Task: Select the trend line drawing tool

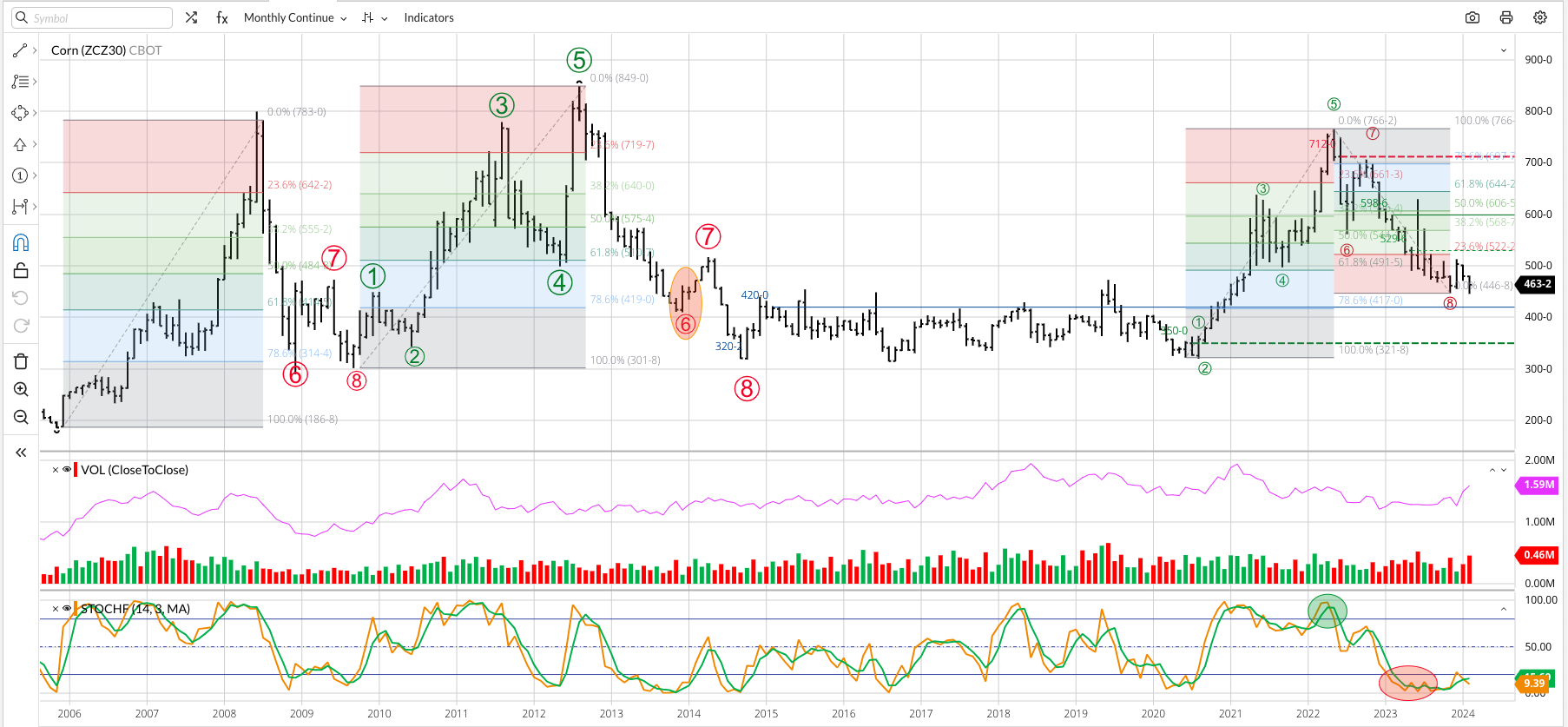Action: tap(20, 50)
